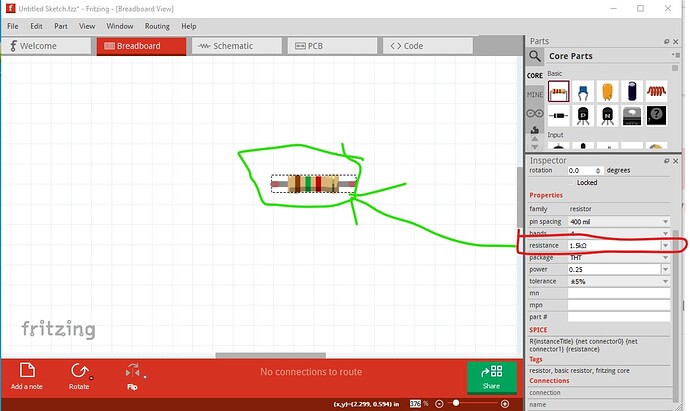The height and width of the screenshot is (411, 690).
Task: Click the Rotate tool
Action: coord(79,376)
